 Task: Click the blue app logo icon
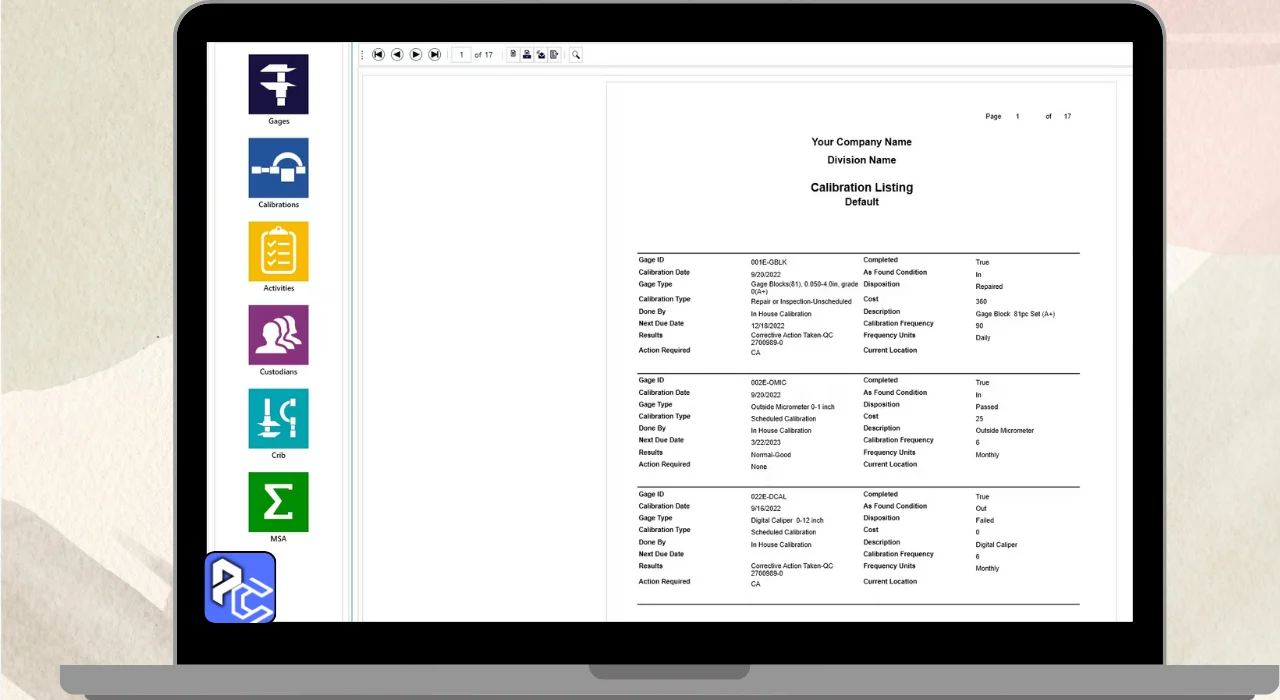point(240,588)
